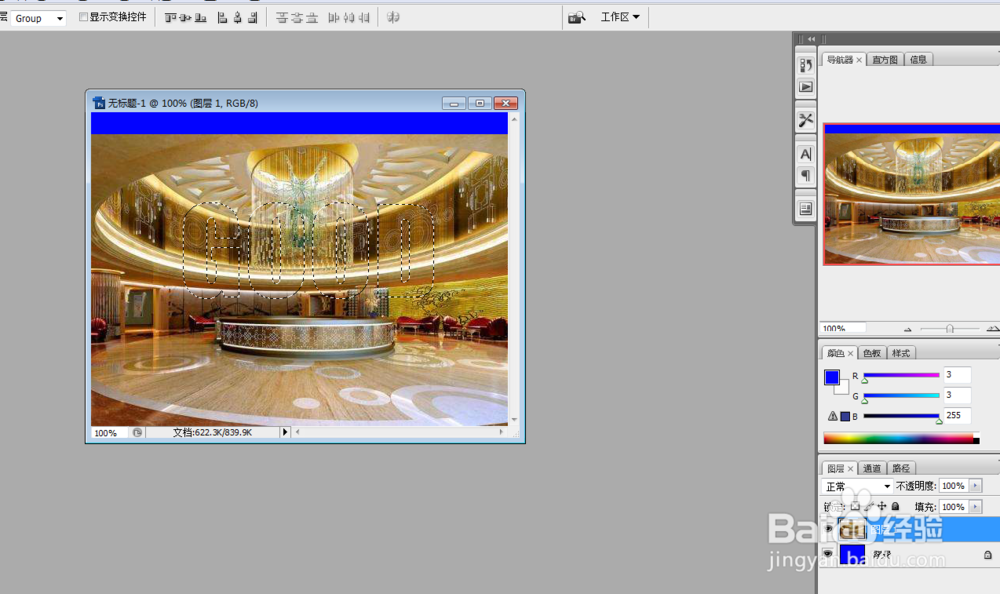Click the navigator zoom out icon
The width and height of the screenshot is (1000, 594).
pyautogui.click(x=908, y=329)
